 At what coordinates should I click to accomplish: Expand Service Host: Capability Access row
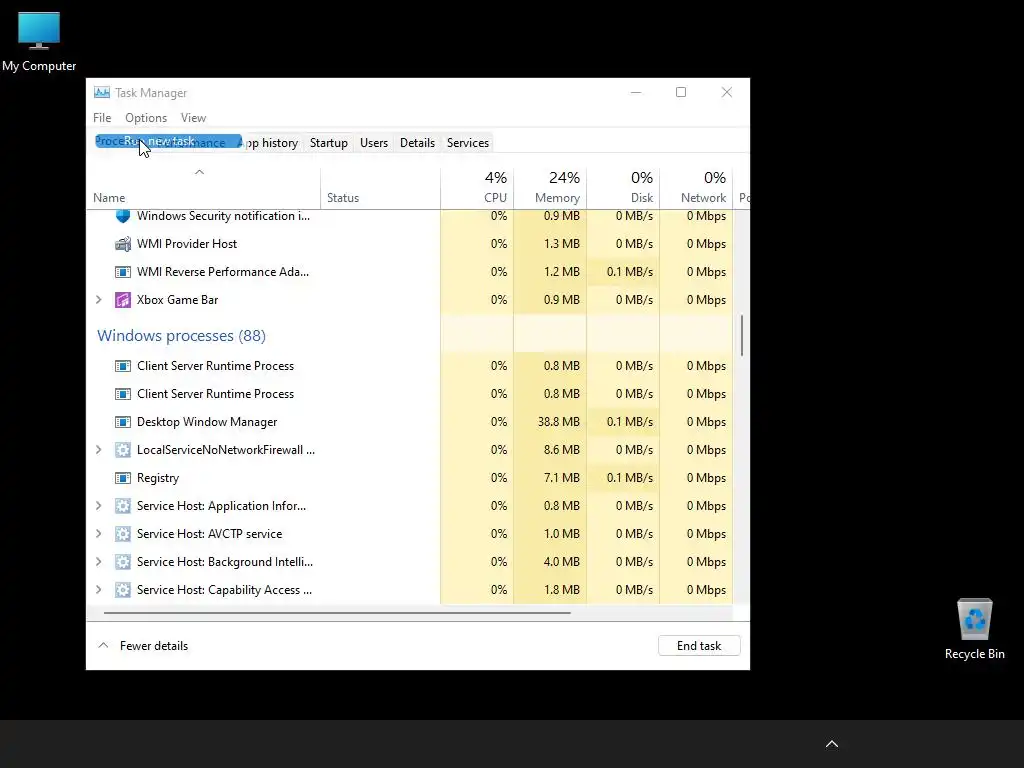pyautogui.click(x=99, y=591)
